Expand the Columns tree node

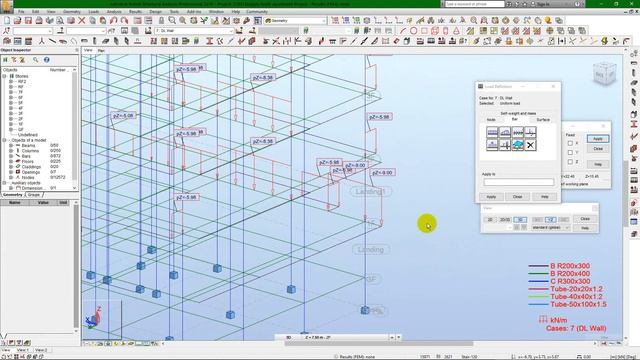[x=11, y=151]
